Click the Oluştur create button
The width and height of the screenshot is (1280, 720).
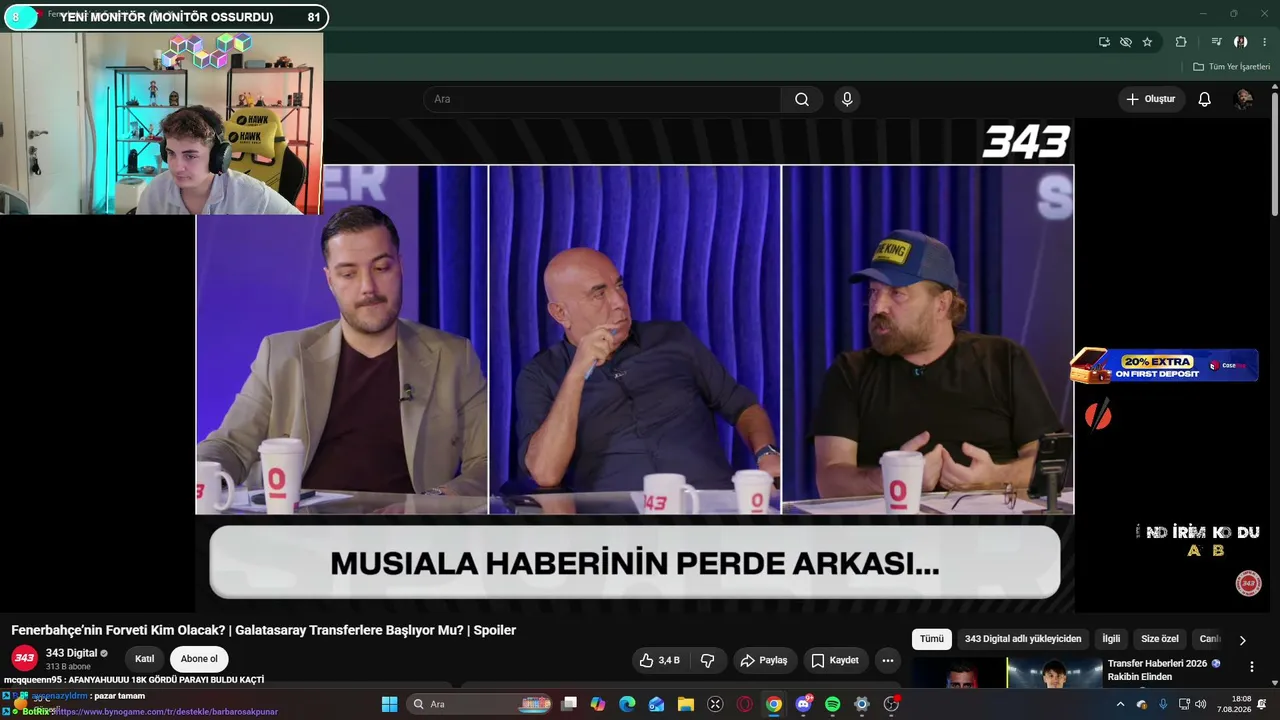[x=1151, y=99]
